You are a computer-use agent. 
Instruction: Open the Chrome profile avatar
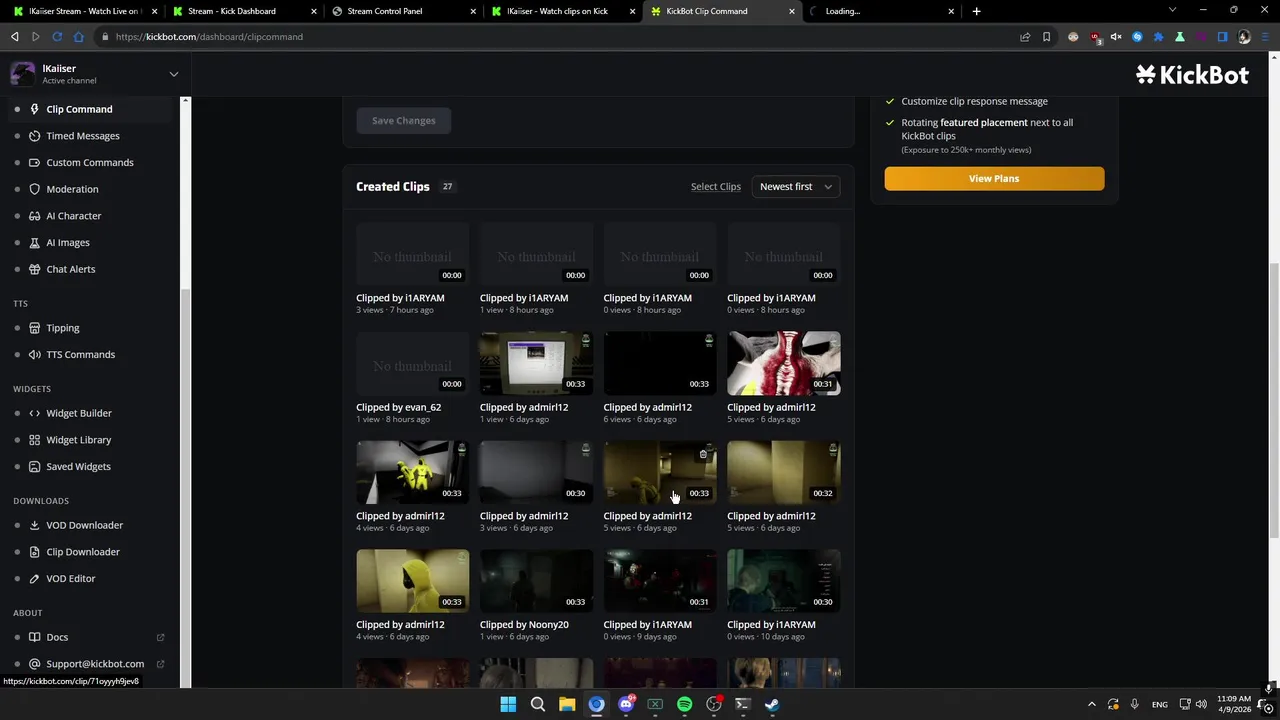[1244, 37]
